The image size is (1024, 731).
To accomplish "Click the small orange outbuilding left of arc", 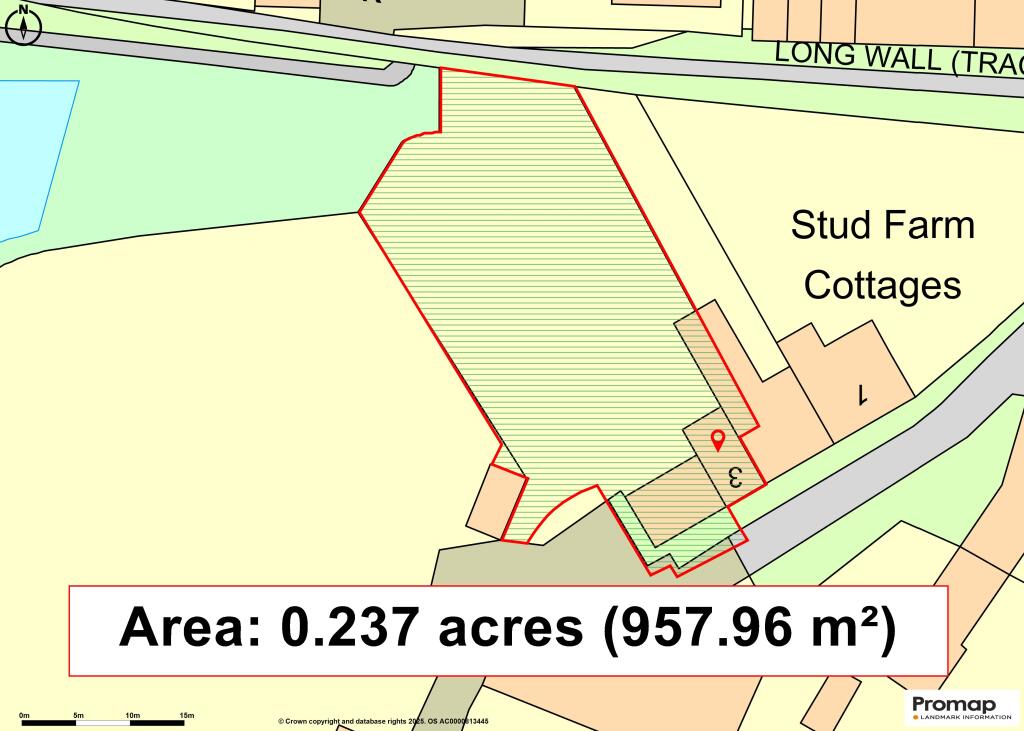I will click(x=495, y=499).
